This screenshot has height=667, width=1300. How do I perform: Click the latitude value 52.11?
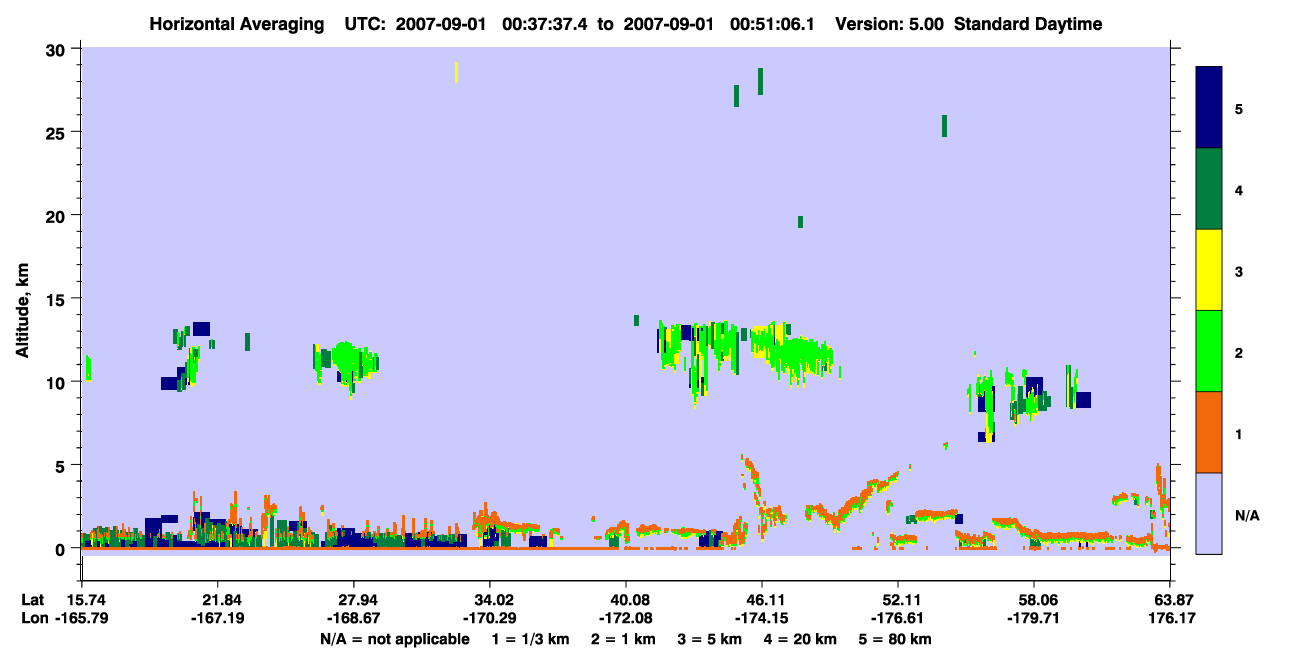[898, 600]
